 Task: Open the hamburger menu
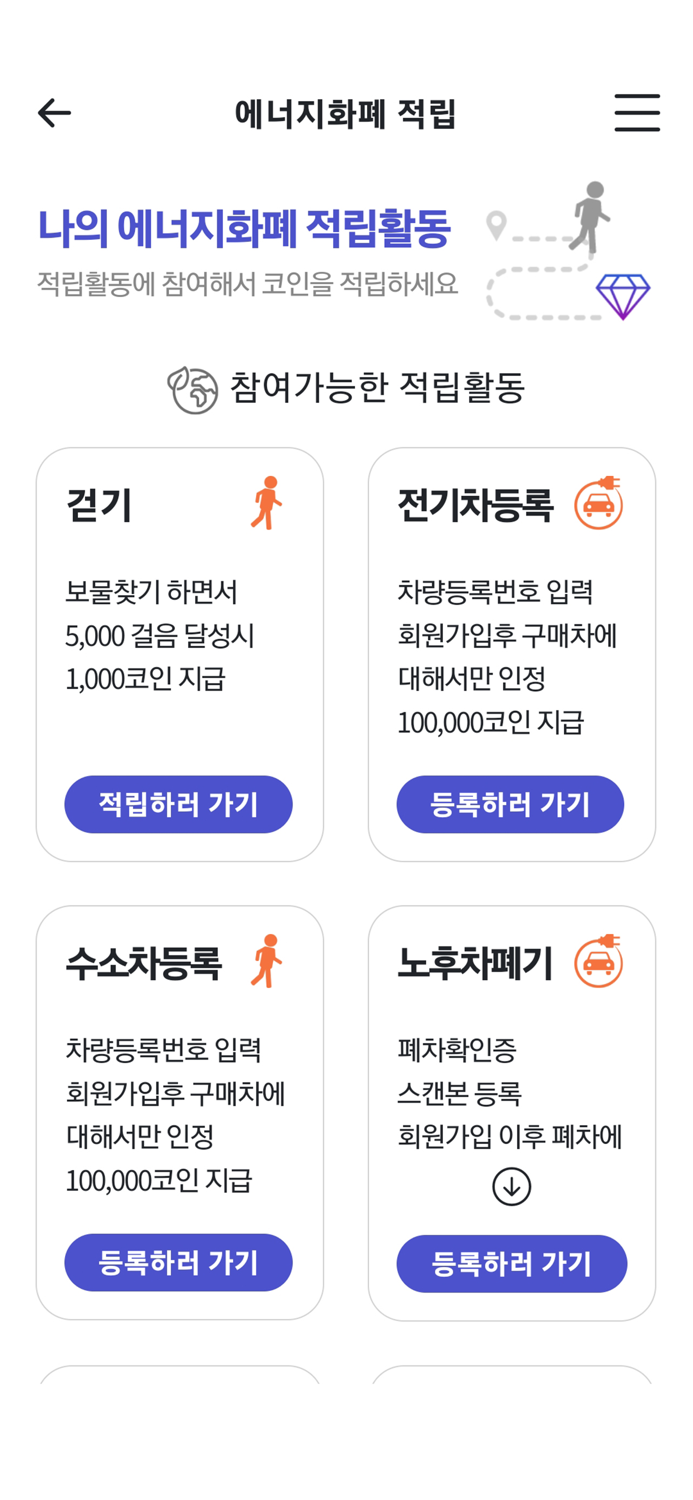pos(637,112)
